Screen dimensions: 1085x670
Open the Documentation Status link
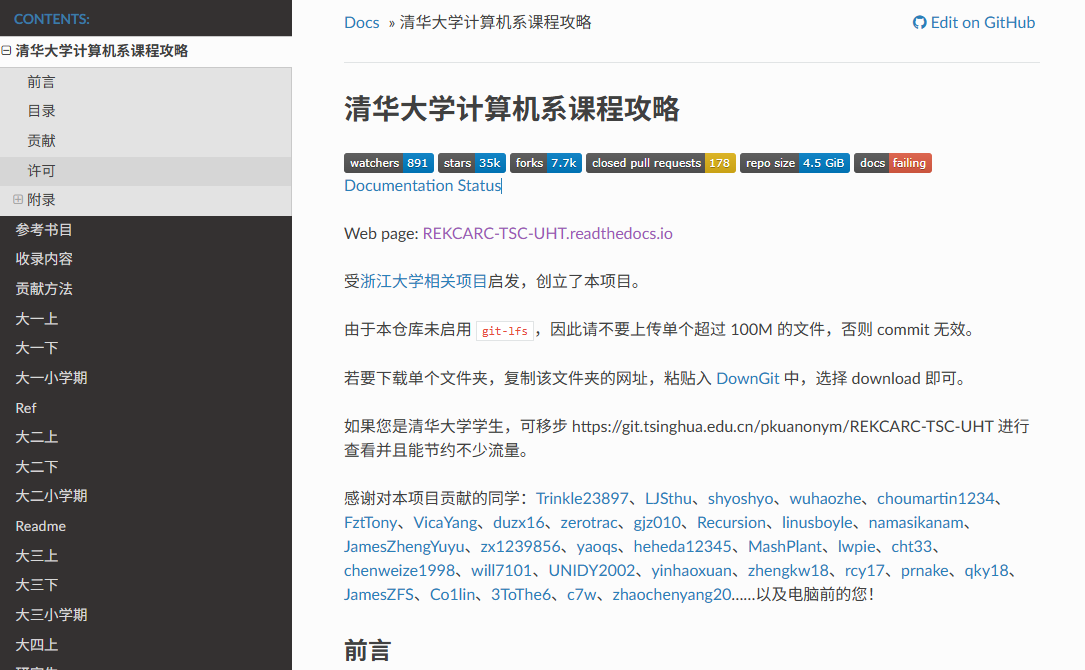tap(423, 185)
